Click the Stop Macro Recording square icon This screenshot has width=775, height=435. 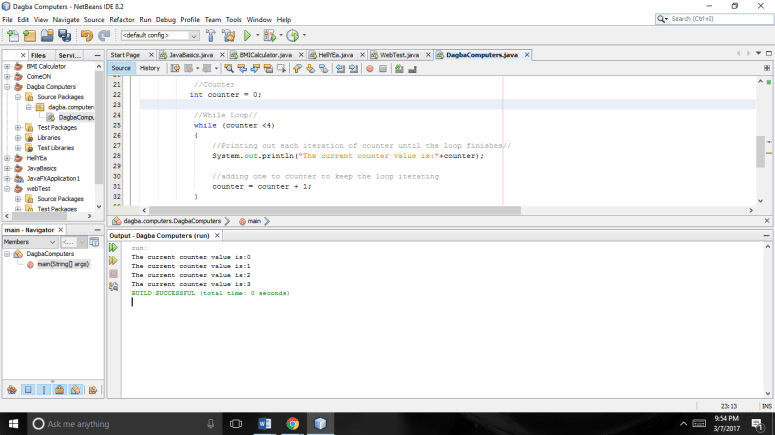click(x=383, y=69)
